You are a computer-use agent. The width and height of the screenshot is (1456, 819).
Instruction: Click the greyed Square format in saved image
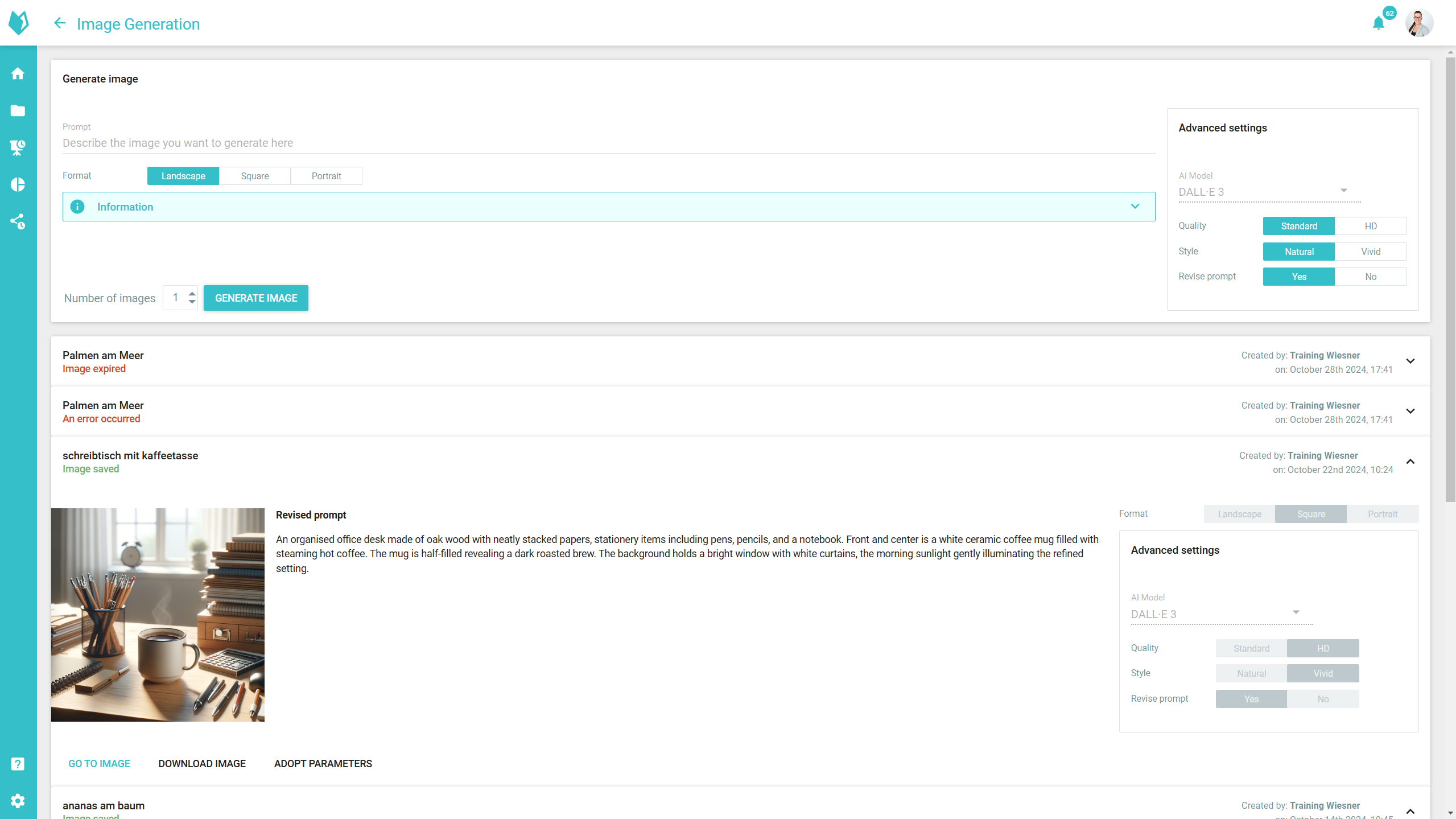point(1311,514)
